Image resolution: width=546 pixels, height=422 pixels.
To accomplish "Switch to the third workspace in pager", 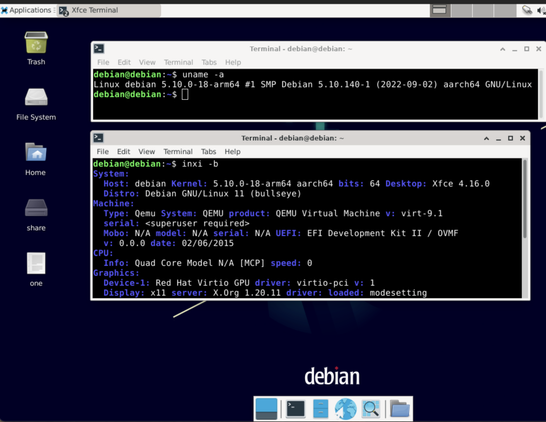I will point(483,10).
